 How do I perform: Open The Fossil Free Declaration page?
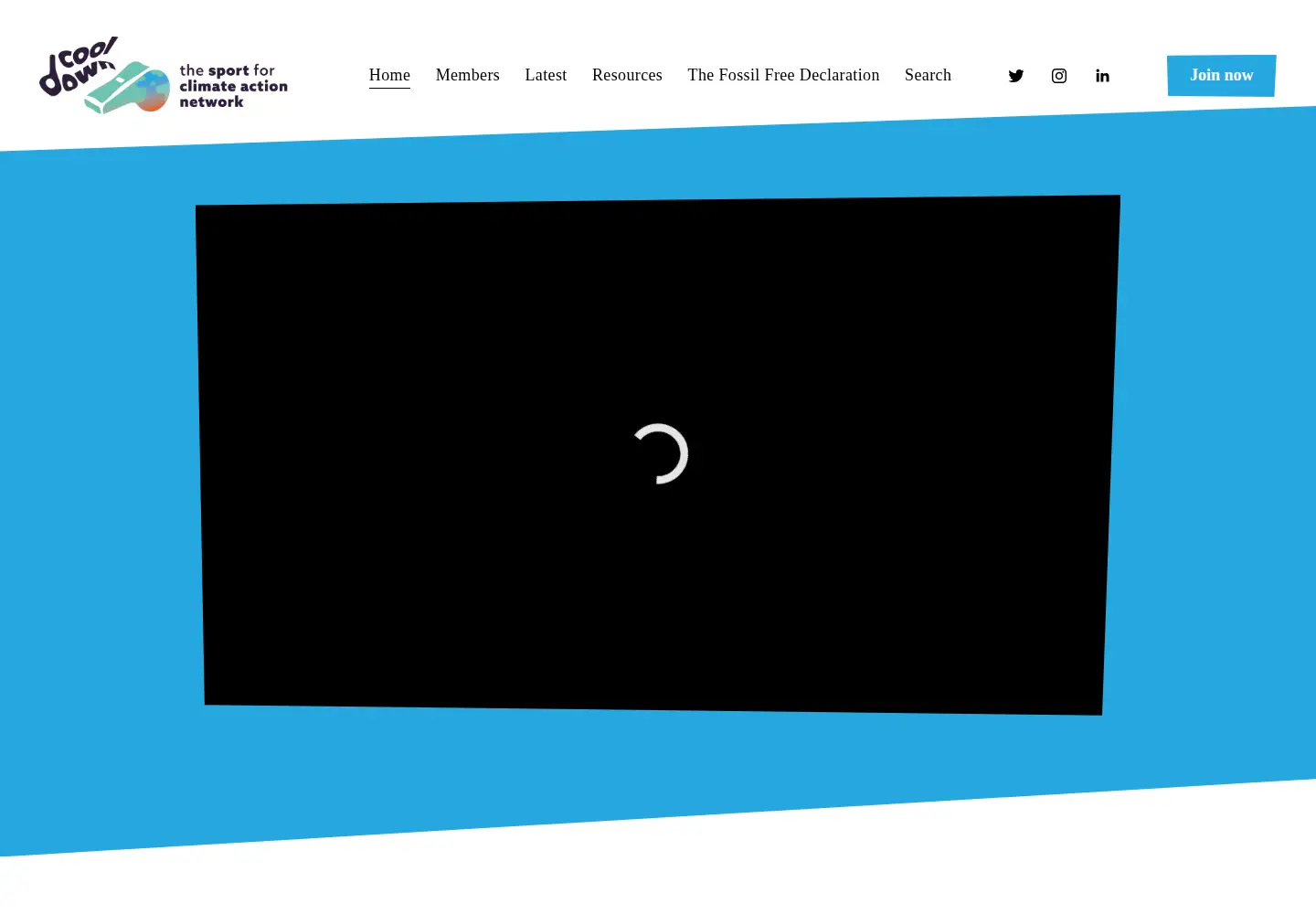(783, 75)
